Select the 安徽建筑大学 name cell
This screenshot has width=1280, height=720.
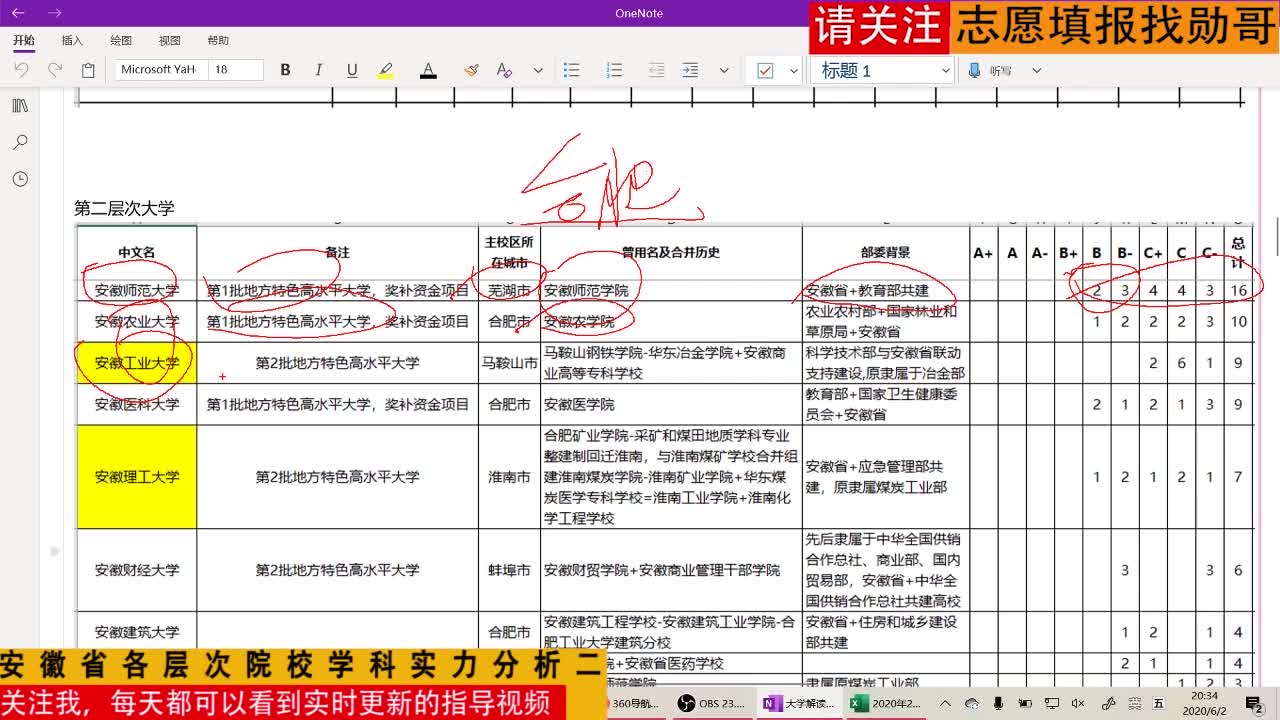point(137,632)
